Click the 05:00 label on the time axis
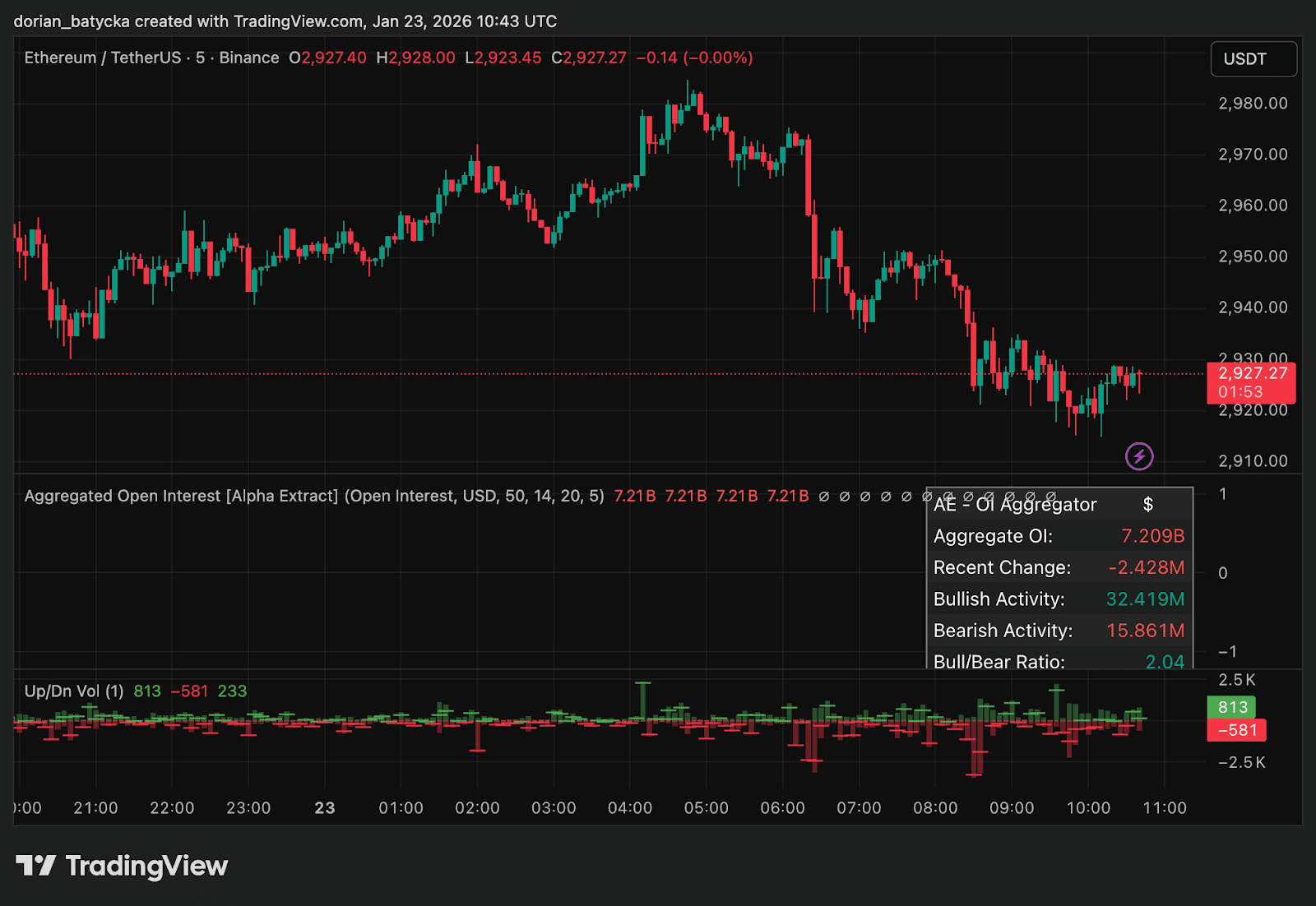The image size is (1316, 906). coord(706,808)
